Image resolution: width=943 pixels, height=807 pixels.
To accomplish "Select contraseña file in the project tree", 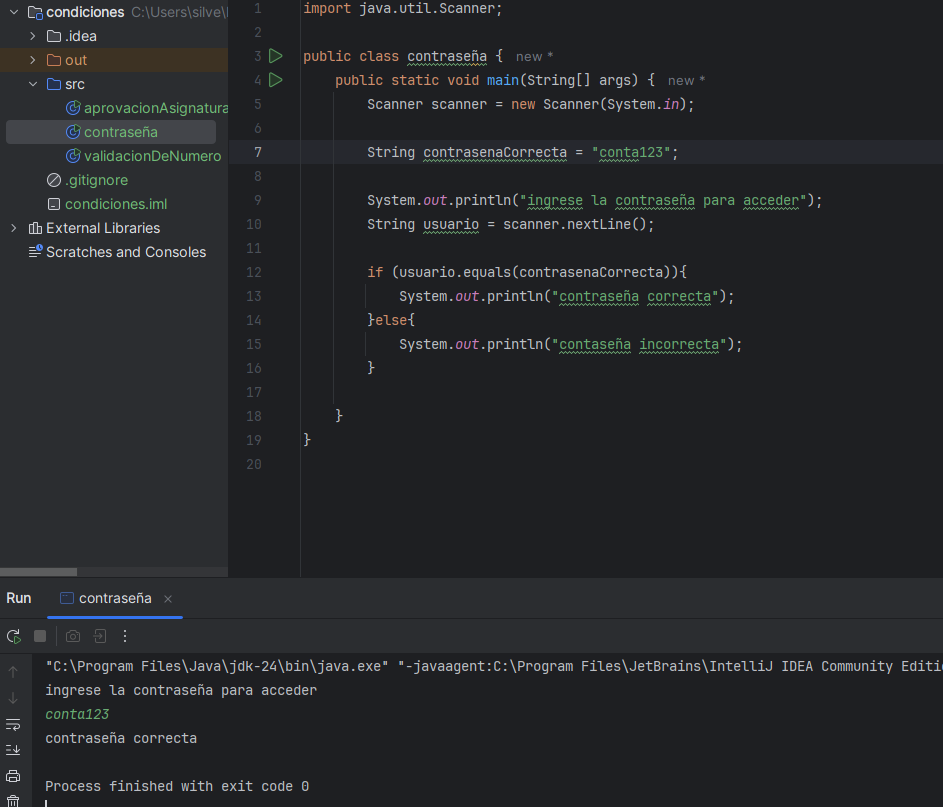I will pyautogui.click(x=121, y=132).
